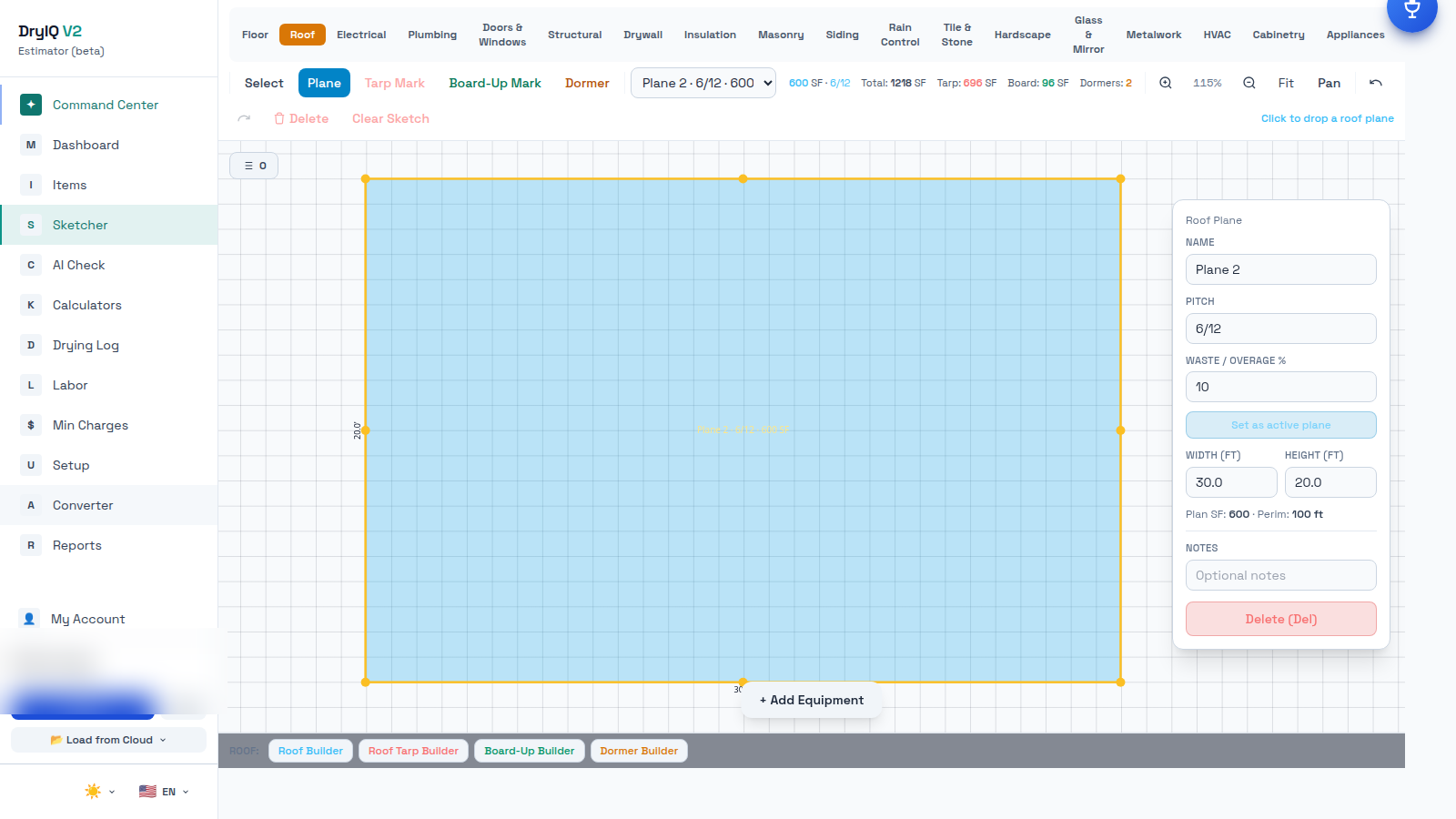Open the EN language dropdown

coord(164,792)
